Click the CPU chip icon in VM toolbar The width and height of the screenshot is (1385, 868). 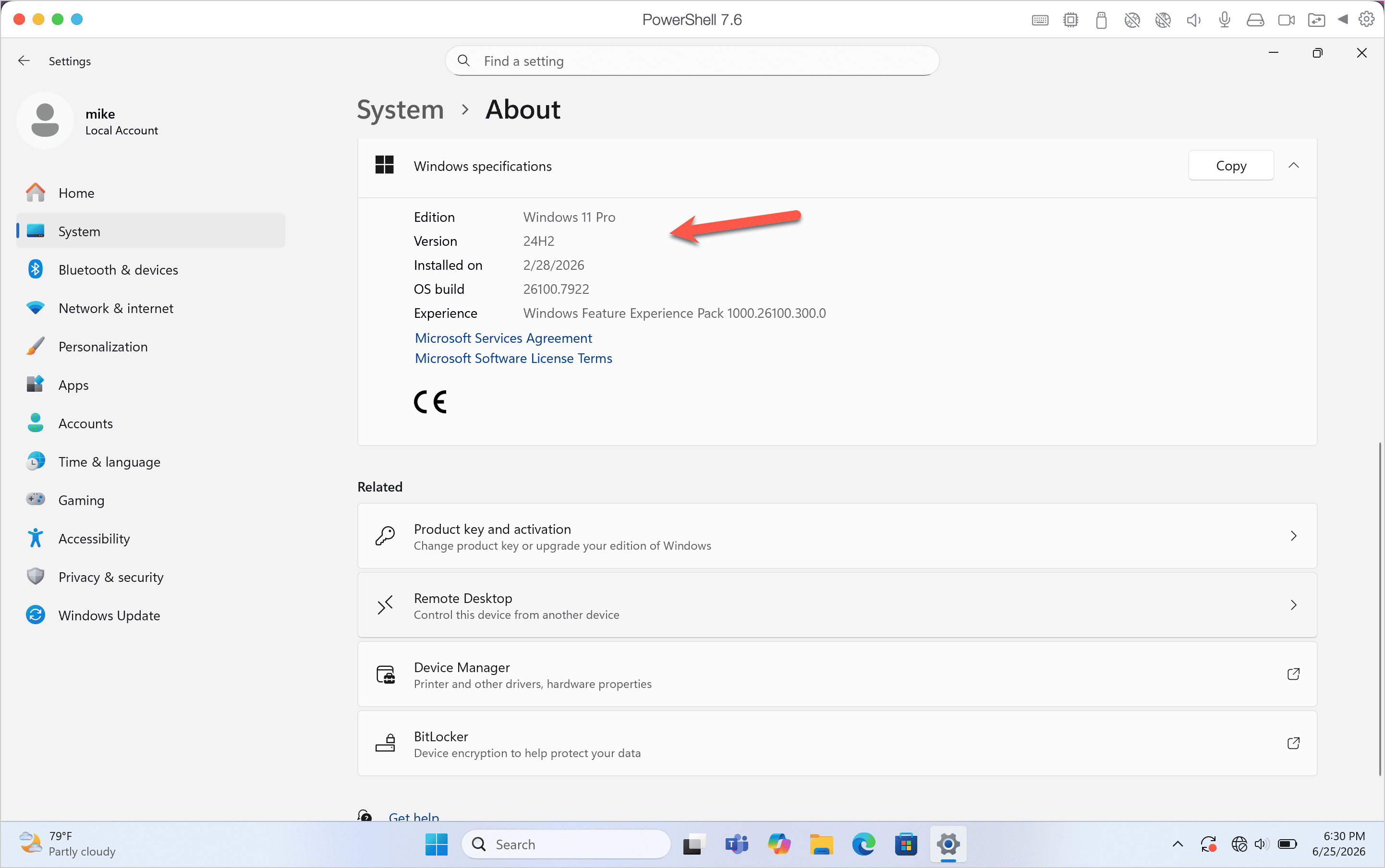(x=1070, y=20)
